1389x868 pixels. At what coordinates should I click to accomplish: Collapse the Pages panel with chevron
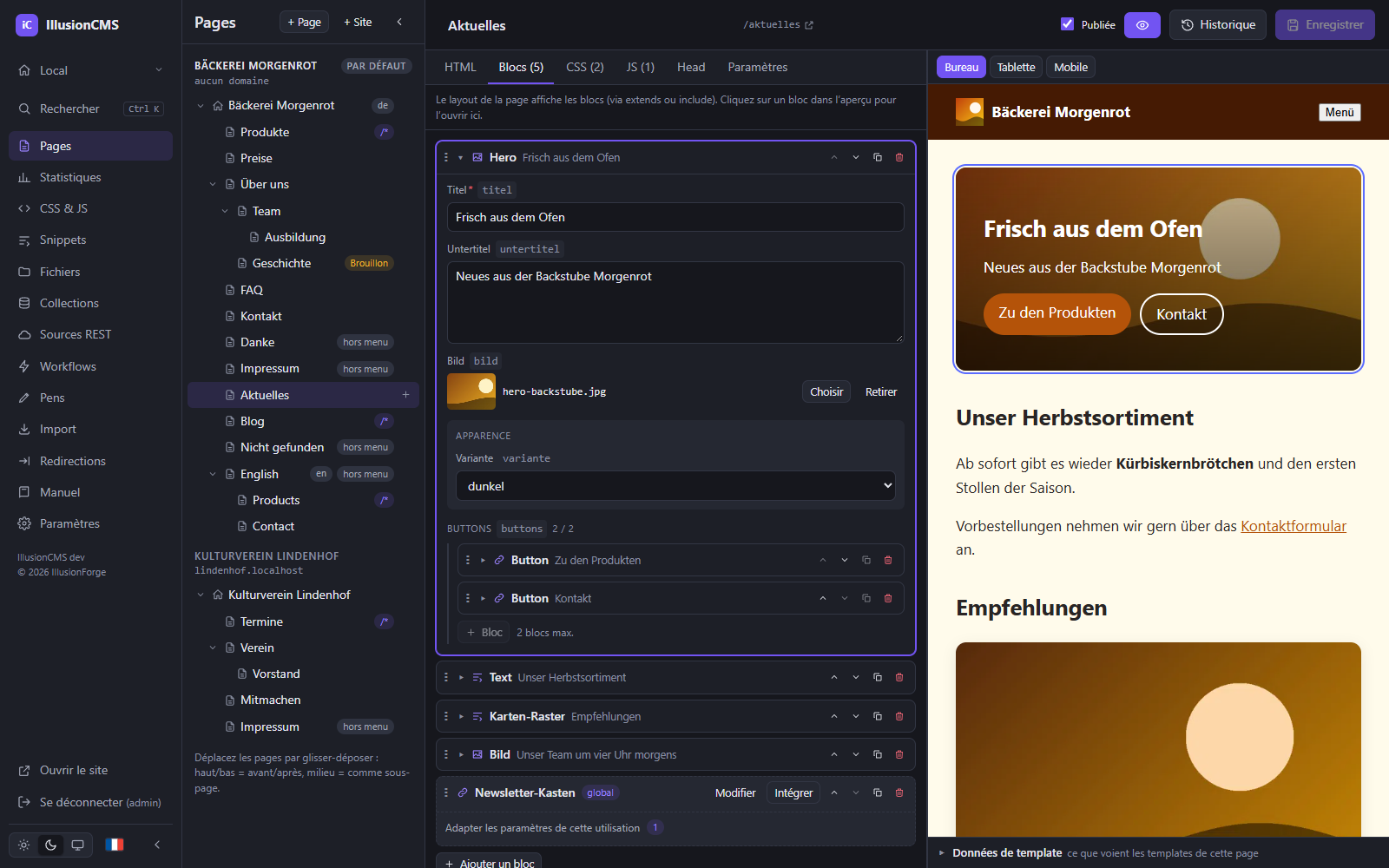point(399,22)
